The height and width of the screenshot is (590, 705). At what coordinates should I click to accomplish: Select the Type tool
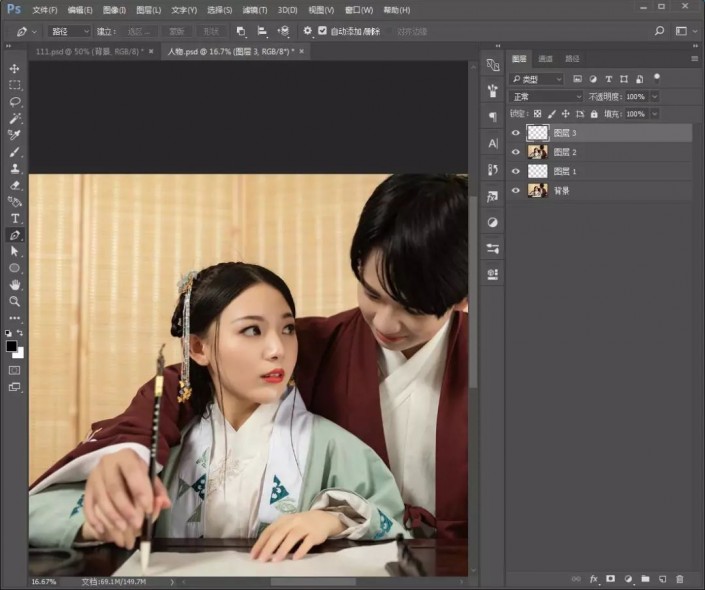(14, 219)
